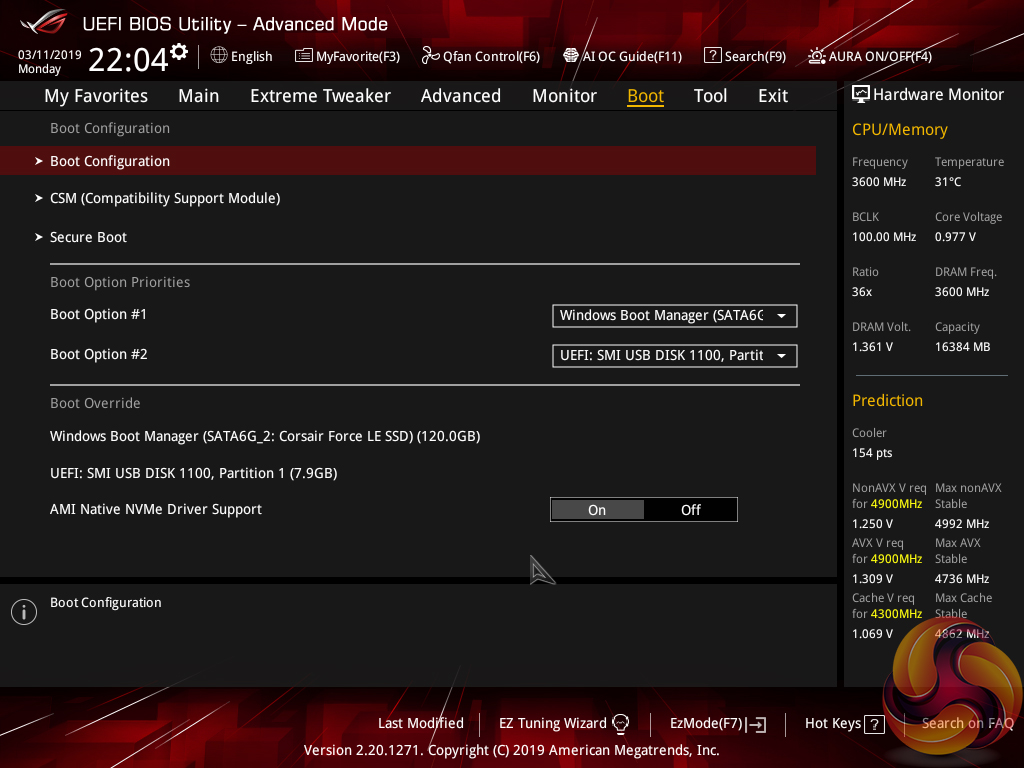
Task: Open the Boot Option #1 dropdown
Action: pyautogui.click(x=675, y=316)
